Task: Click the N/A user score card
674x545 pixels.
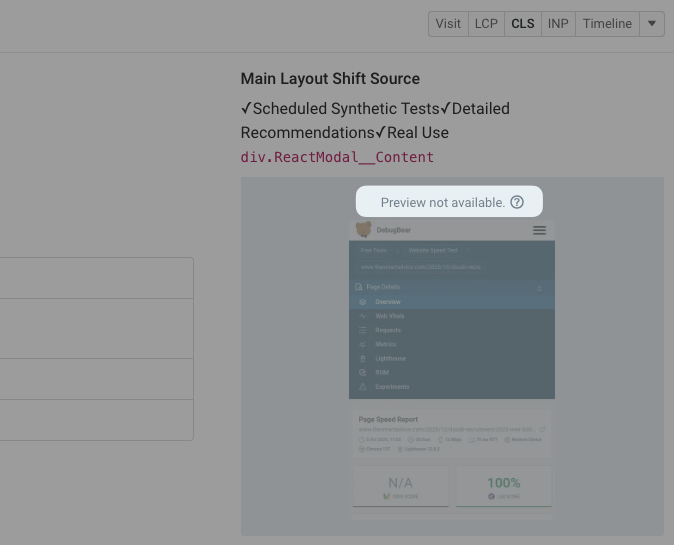Action: coord(400,487)
